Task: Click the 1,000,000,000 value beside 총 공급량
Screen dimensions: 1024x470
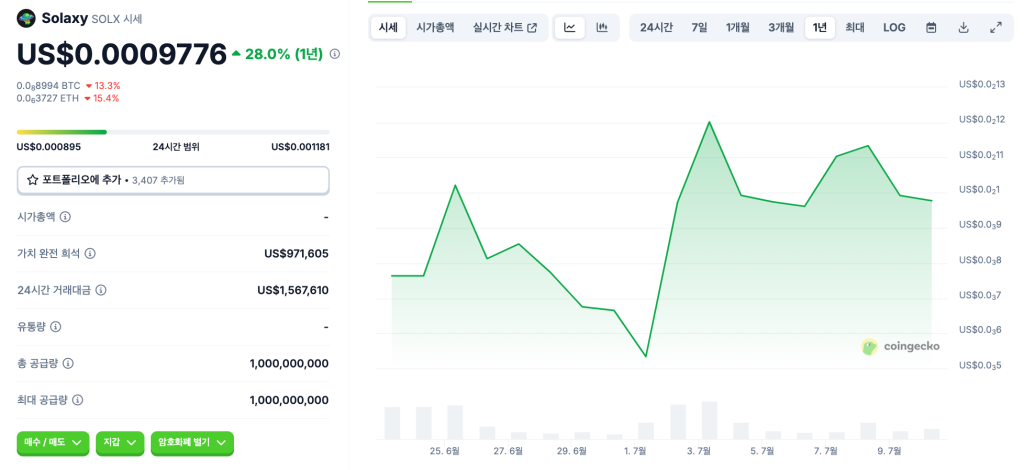Action: click(289, 363)
